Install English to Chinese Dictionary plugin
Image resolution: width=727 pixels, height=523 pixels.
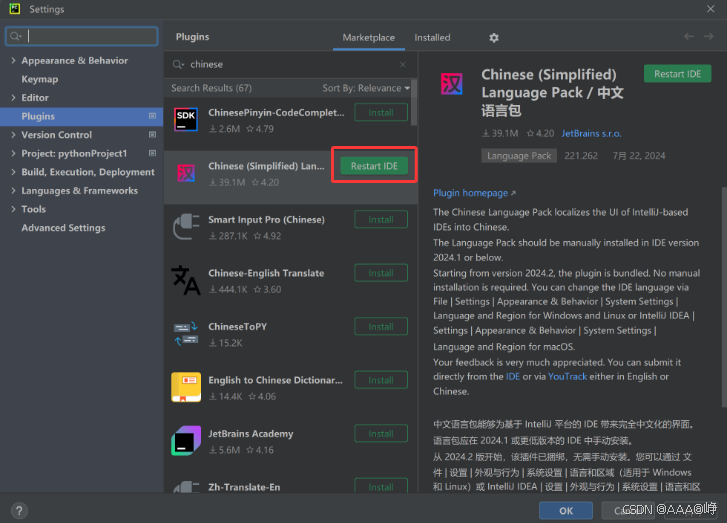pyautogui.click(x=381, y=380)
